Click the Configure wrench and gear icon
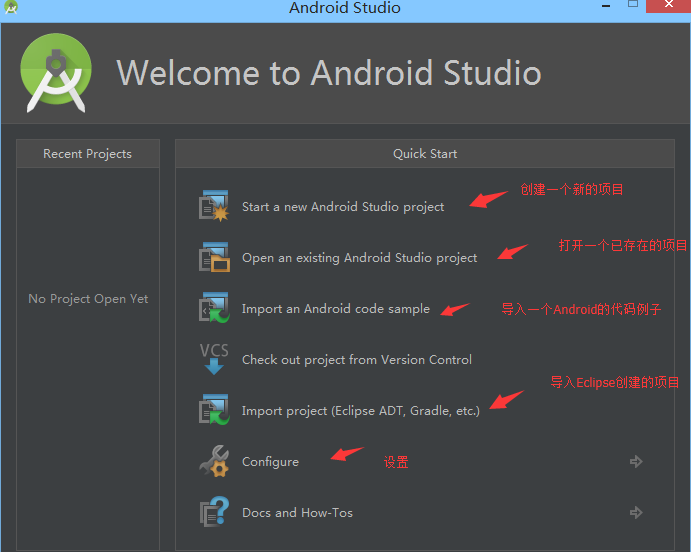Viewport: 691px width, 552px height. 214,461
